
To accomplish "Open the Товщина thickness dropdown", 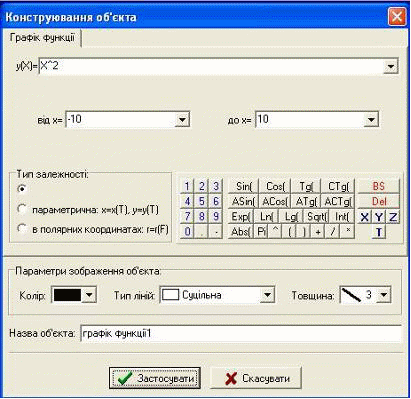I will tap(384, 295).
